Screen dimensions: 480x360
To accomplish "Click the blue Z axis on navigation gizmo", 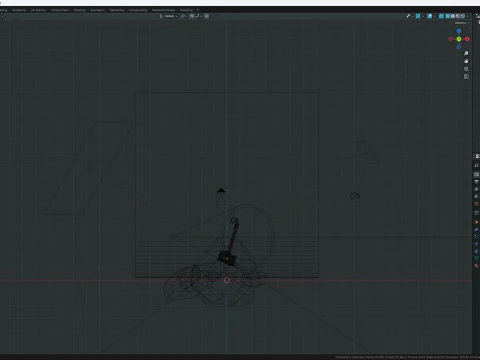I will (459, 31).
